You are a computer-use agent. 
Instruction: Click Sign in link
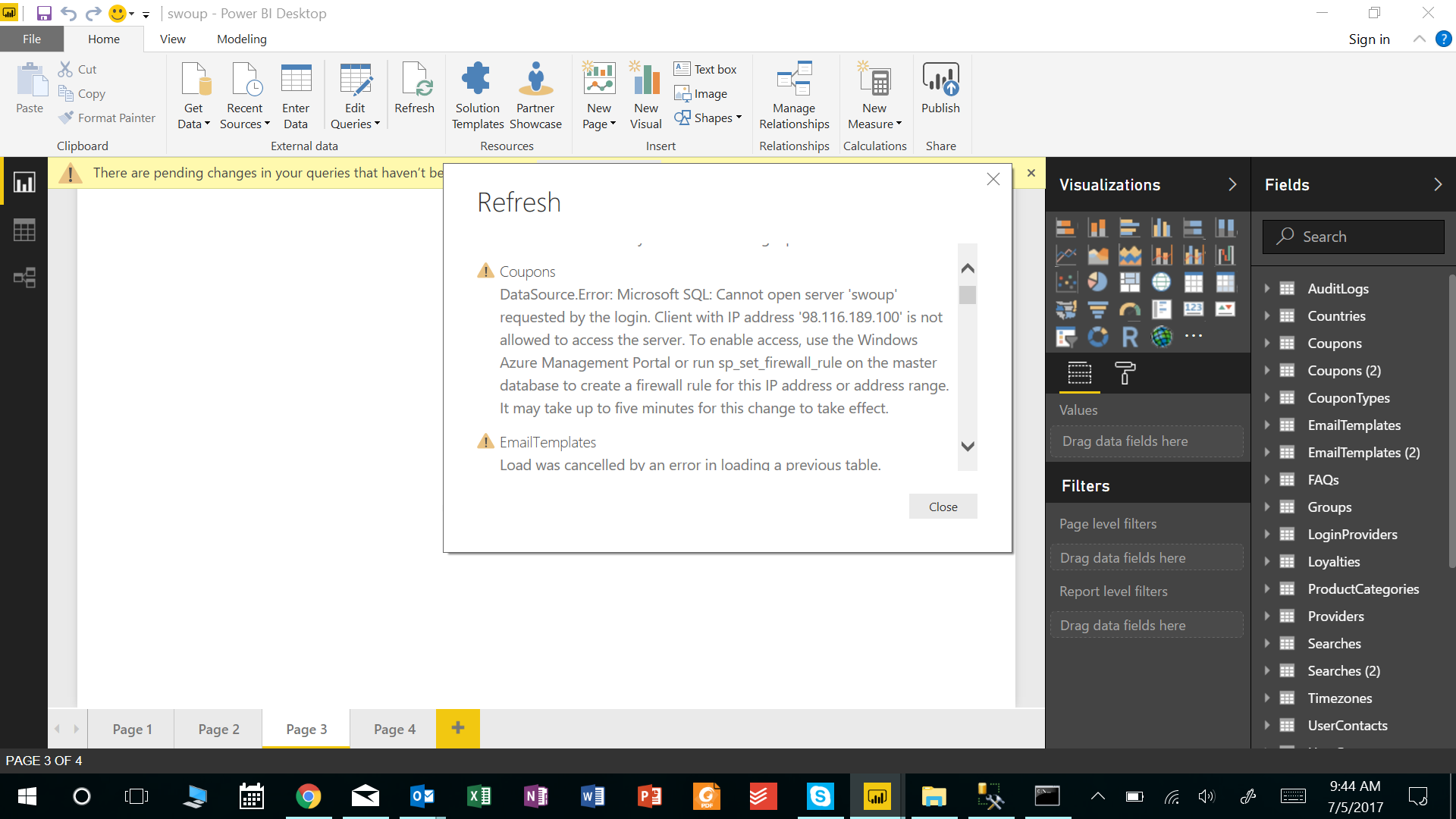(1369, 39)
